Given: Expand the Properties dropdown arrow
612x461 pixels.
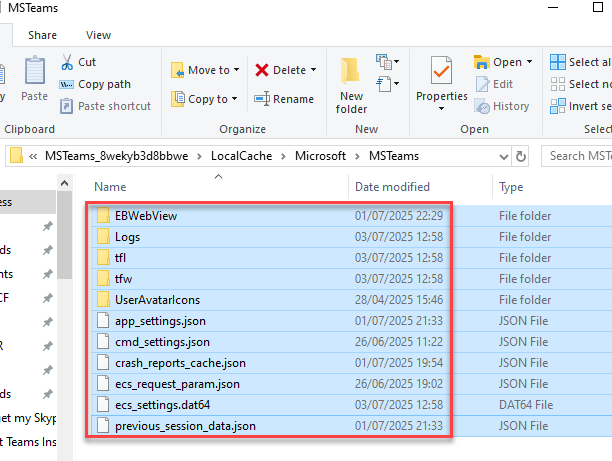Looking at the screenshot, I should (x=441, y=109).
